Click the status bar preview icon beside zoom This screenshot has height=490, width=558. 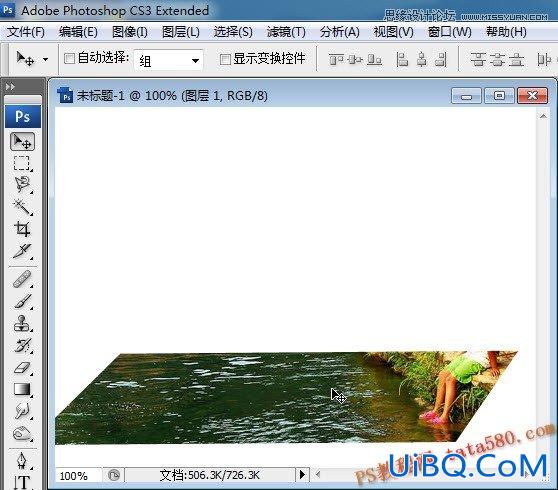point(114,475)
